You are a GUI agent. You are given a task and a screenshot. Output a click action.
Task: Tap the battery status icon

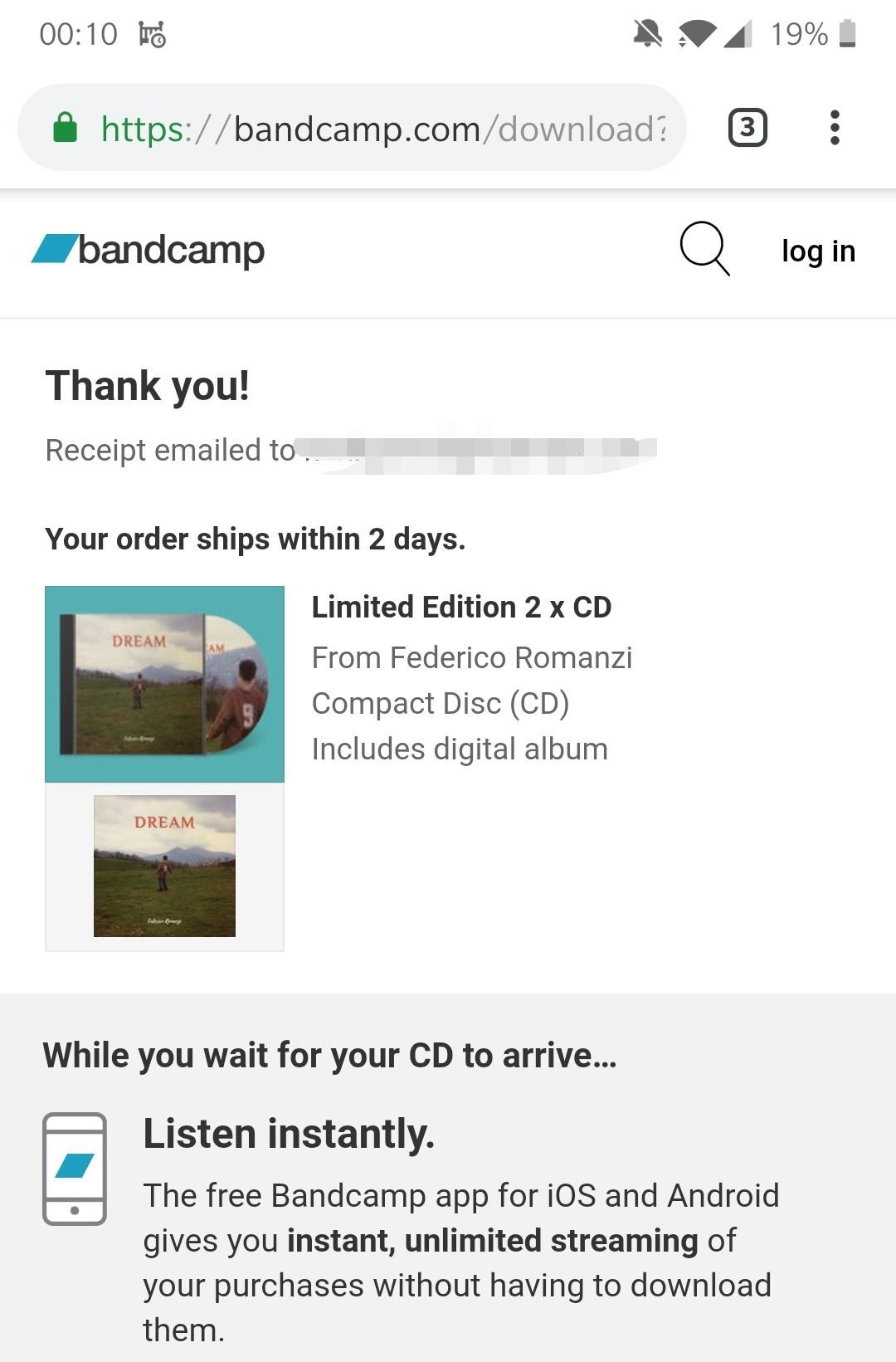tap(847, 34)
